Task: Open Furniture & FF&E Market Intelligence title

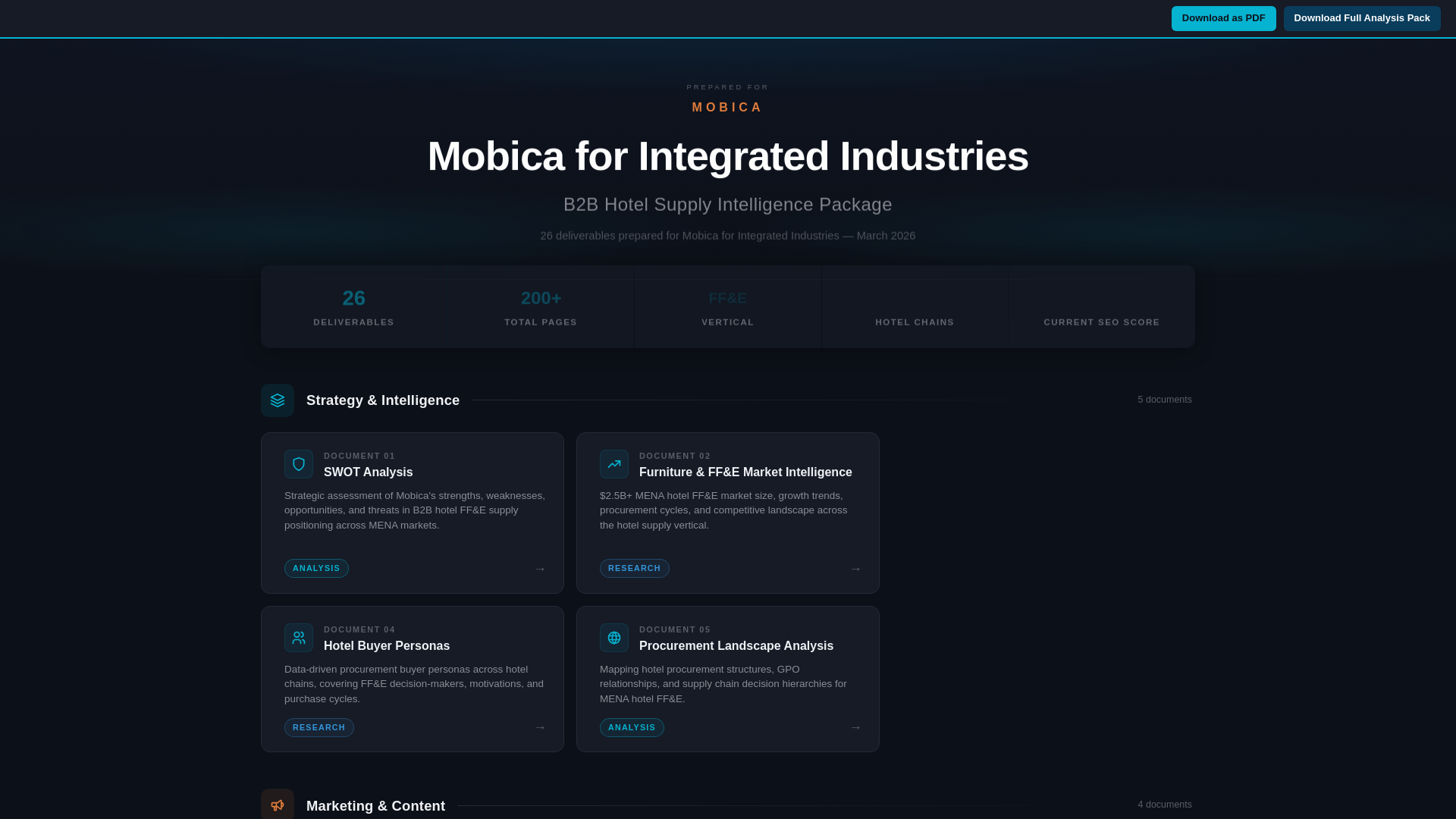Action: click(x=745, y=472)
